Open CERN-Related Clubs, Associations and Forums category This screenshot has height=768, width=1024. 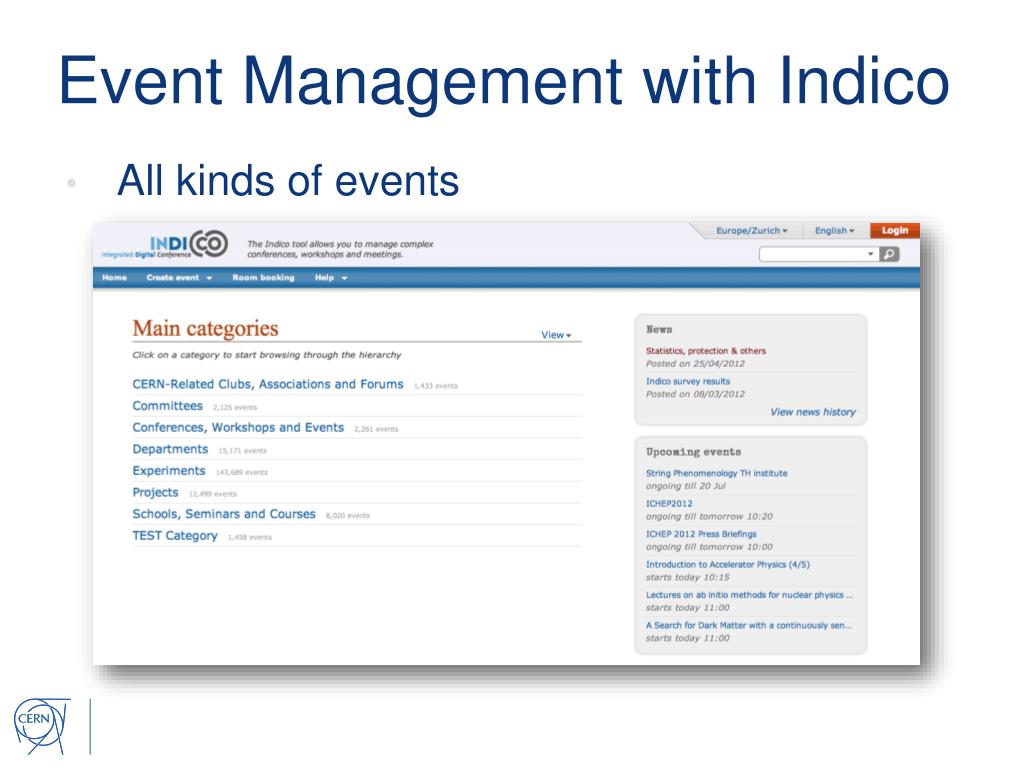268,384
